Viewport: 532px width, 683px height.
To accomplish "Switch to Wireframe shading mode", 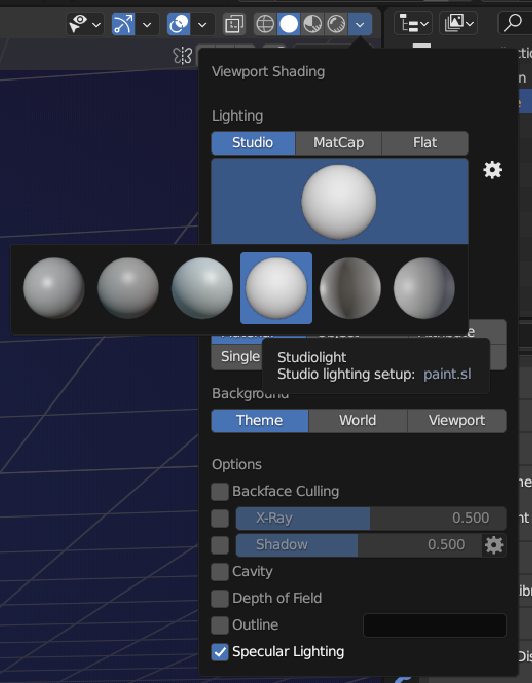I will 265,24.
